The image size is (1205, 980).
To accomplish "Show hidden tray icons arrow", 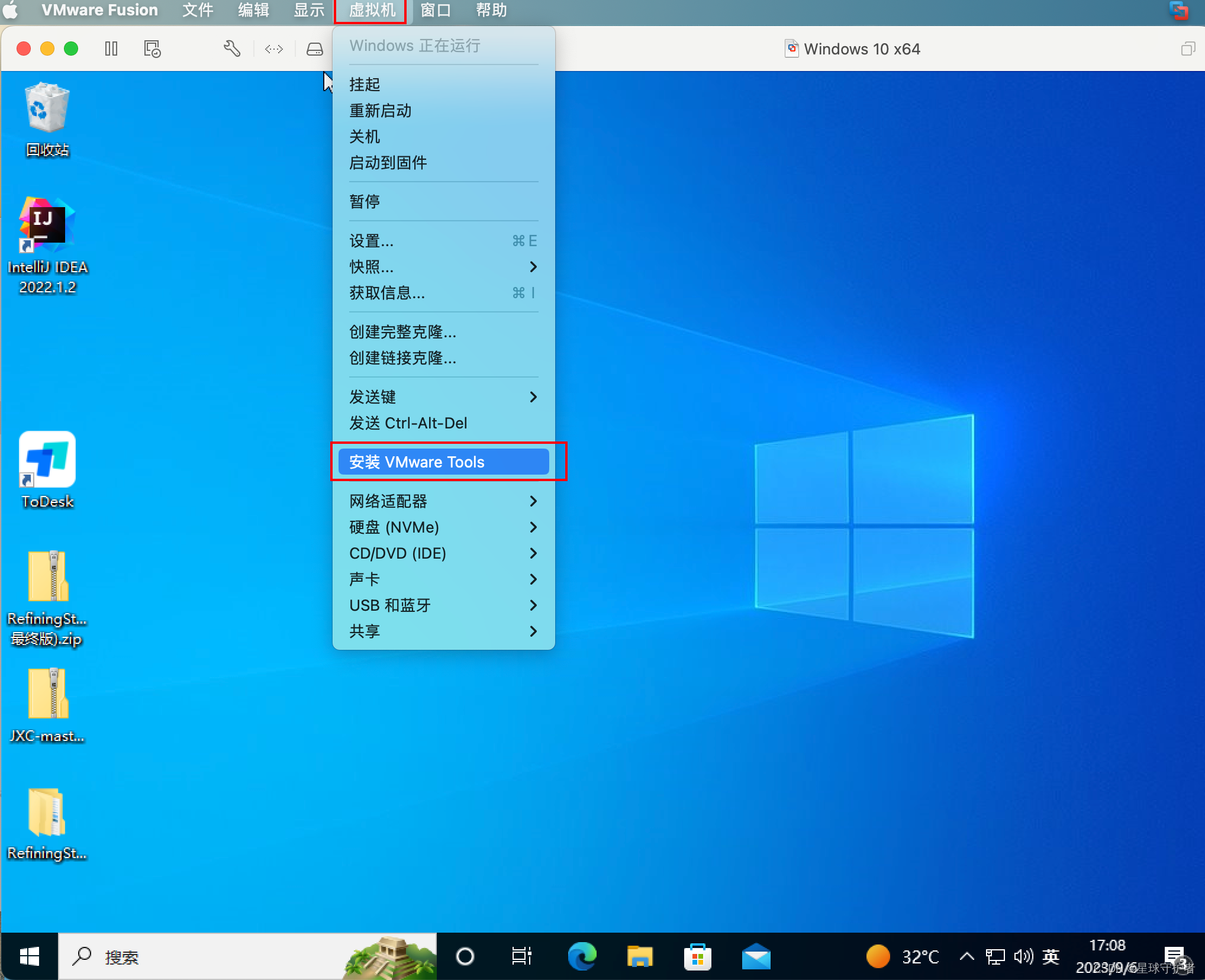I will (x=966, y=956).
